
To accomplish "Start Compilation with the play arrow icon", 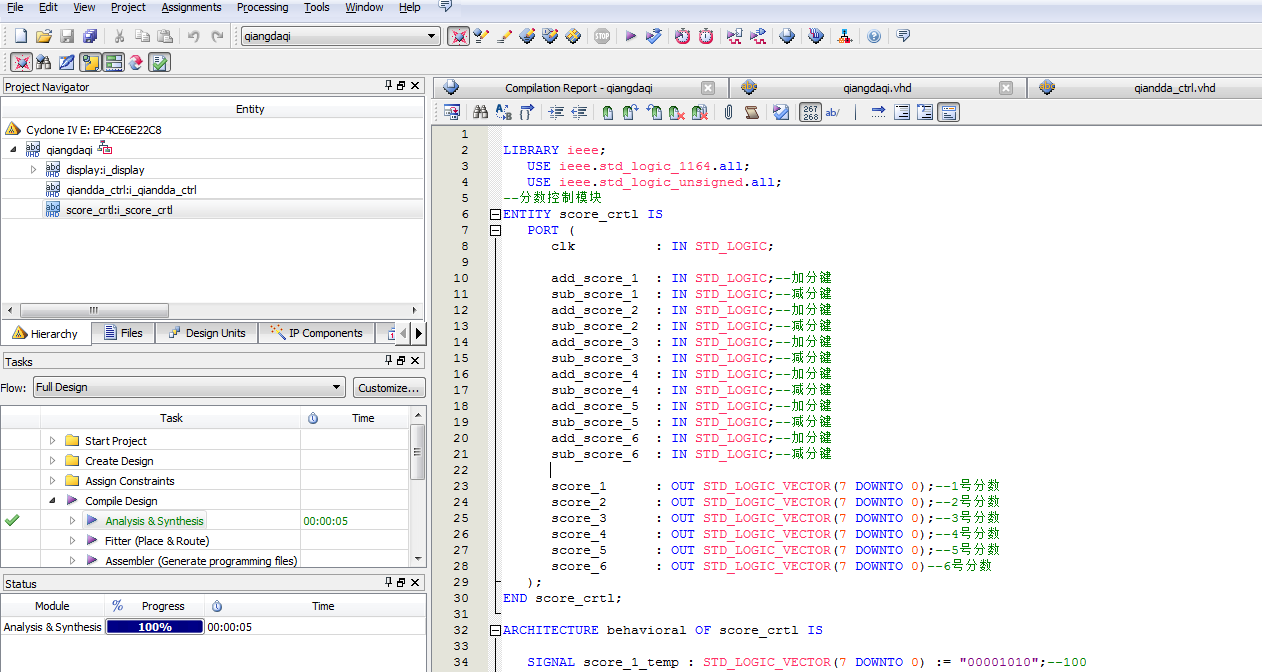I will pos(631,36).
